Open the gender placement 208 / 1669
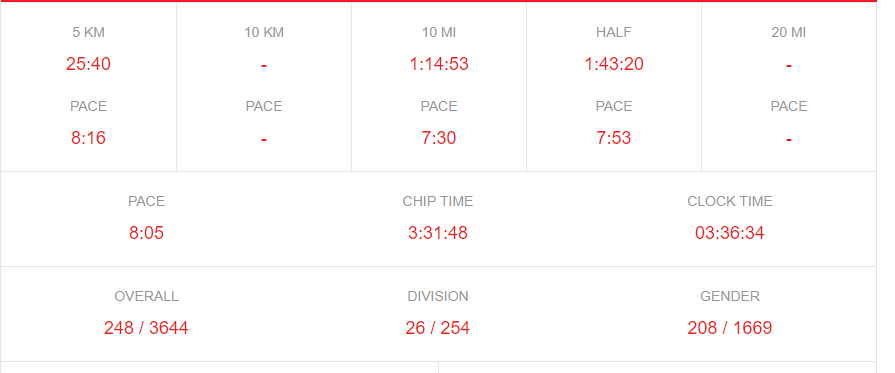Screen dimensions: 895x373 (730, 328)
